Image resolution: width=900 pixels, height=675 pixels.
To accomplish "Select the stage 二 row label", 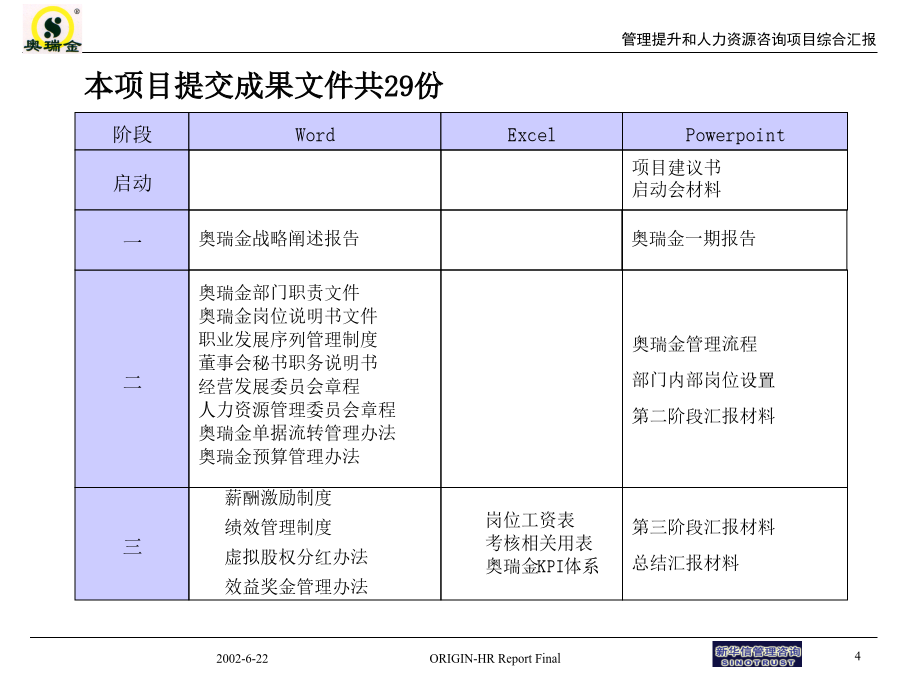I will (132, 381).
